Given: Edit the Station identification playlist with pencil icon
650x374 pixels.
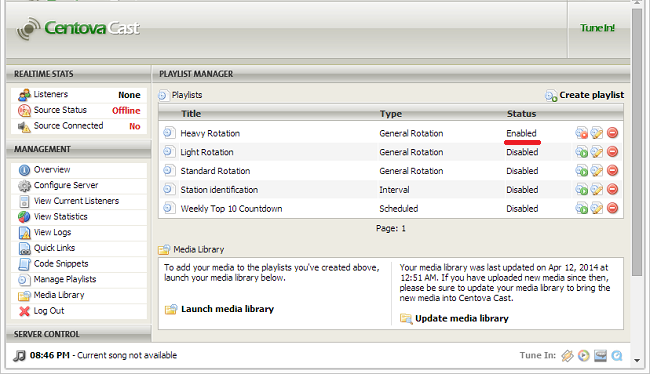Looking at the screenshot, I should (x=597, y=189).
